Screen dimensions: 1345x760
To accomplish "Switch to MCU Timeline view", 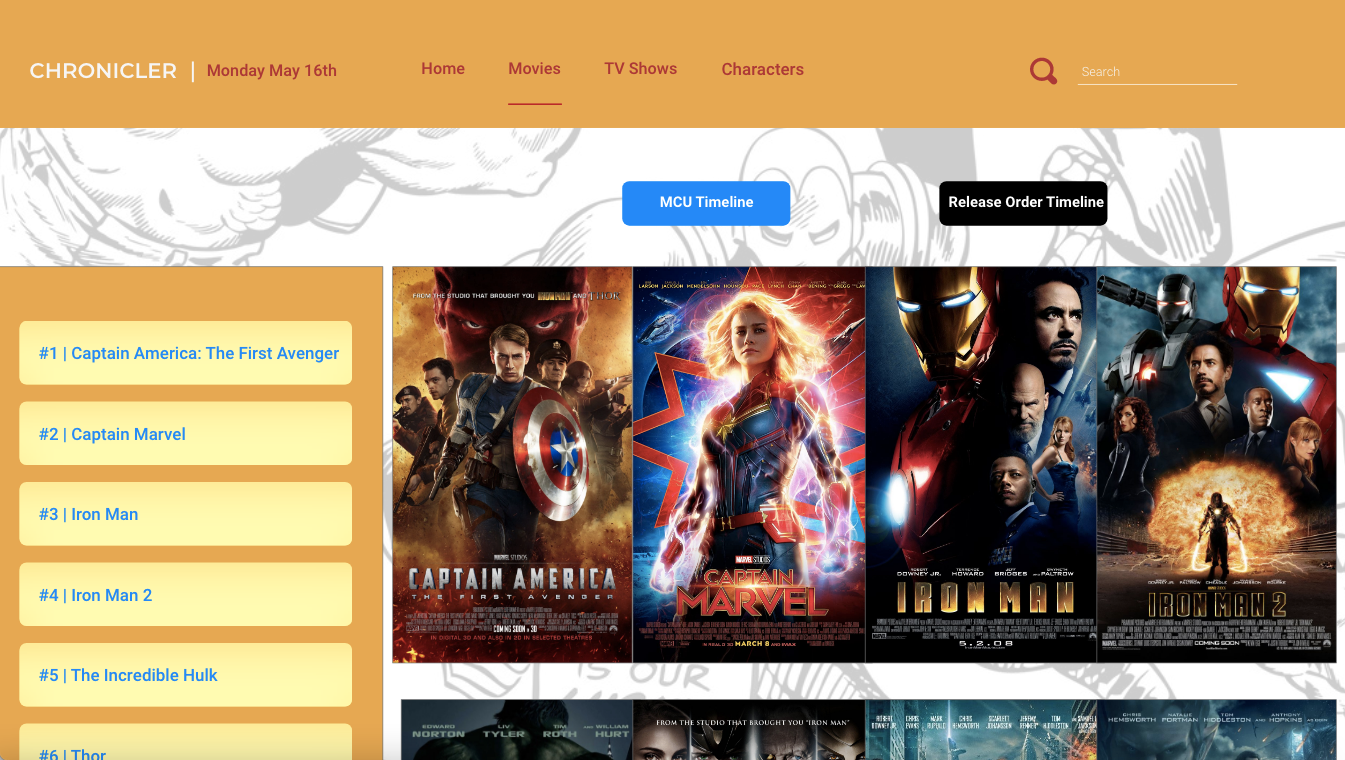I will click(x=706, y=203).
